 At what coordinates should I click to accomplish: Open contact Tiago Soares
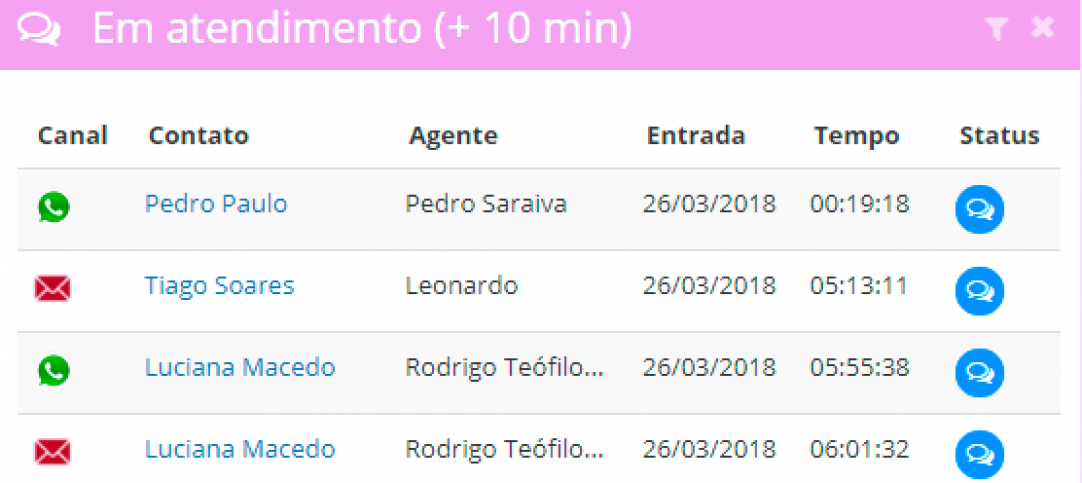point(219,286)
